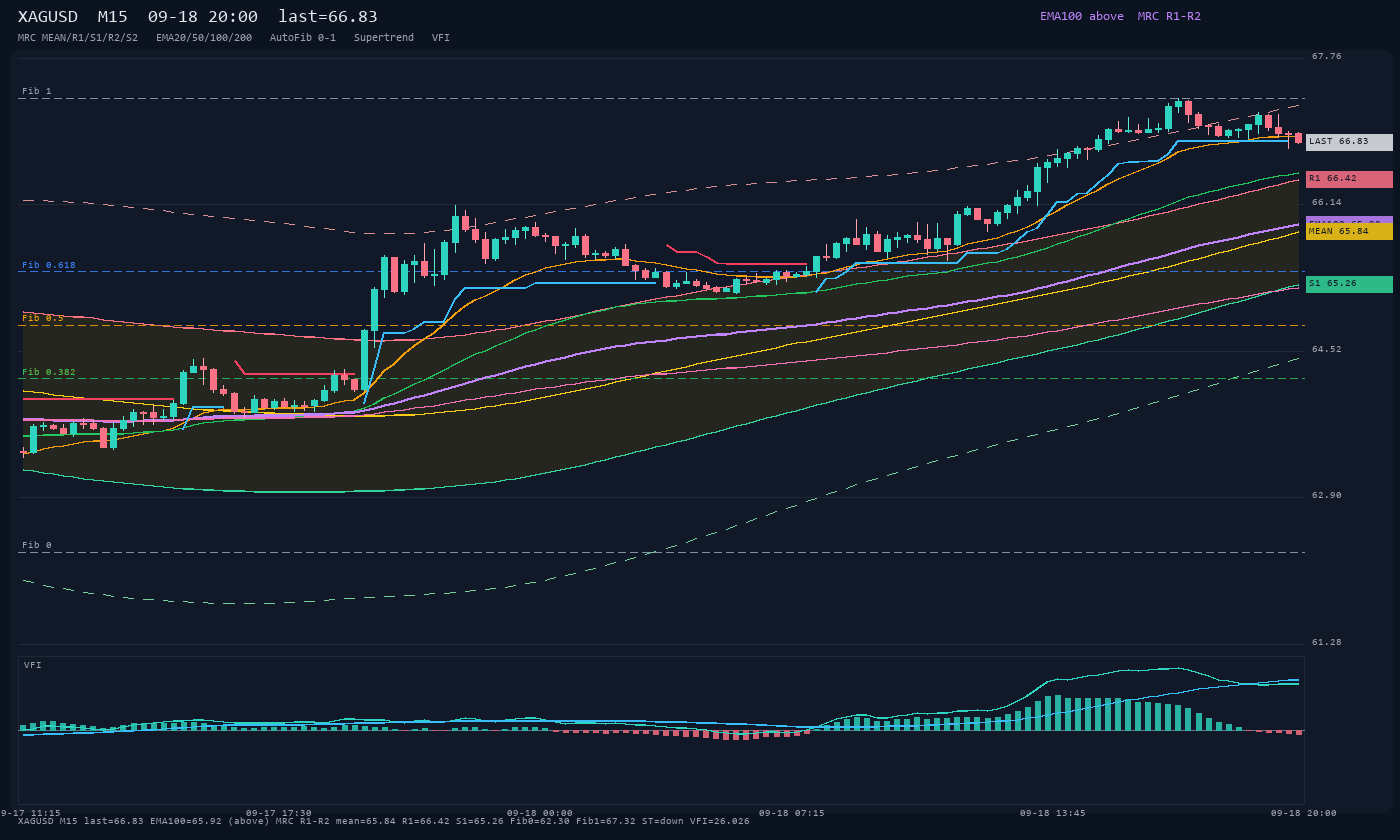
Task: Select the MRC MEAN/R1/S1/R2/S2 indicator label
Action: [78, 38]
